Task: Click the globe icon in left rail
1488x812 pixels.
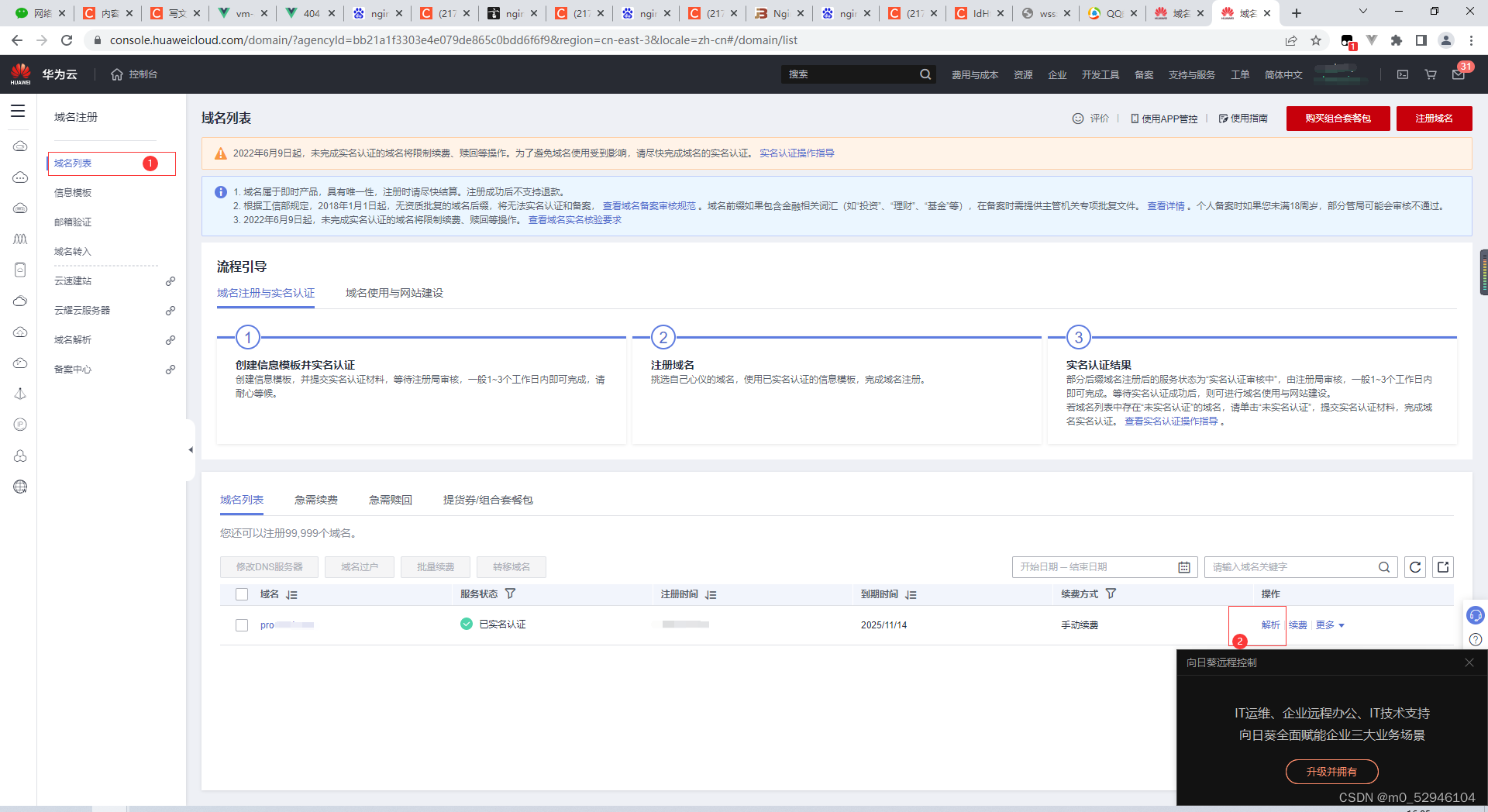Action: coord(20,487)
